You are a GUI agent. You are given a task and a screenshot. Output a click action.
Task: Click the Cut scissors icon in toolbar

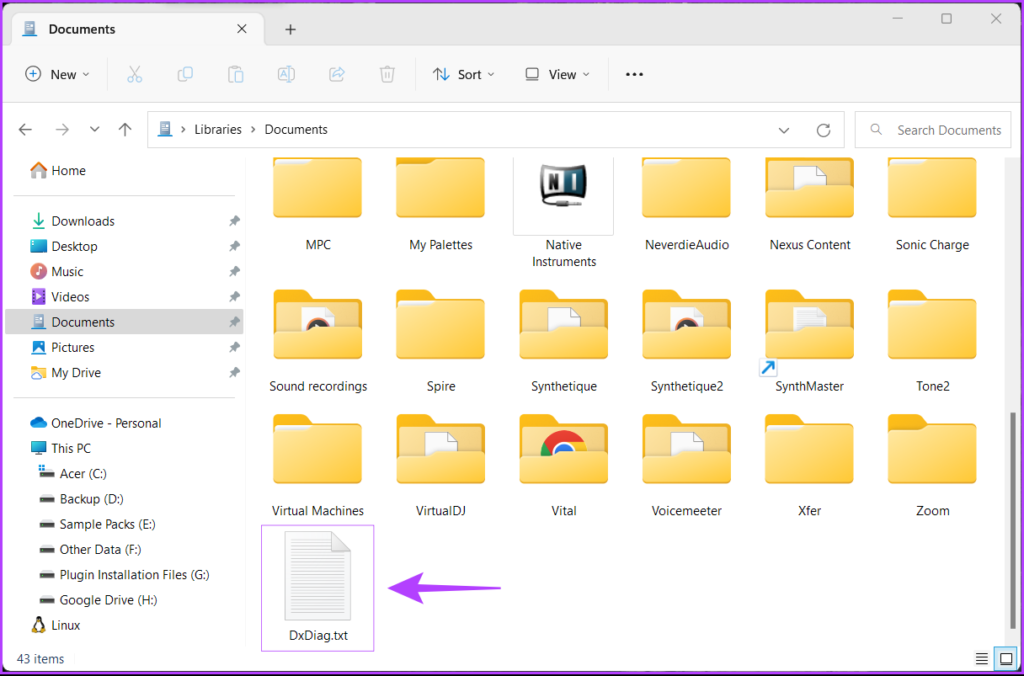click(x=135, y=74)
